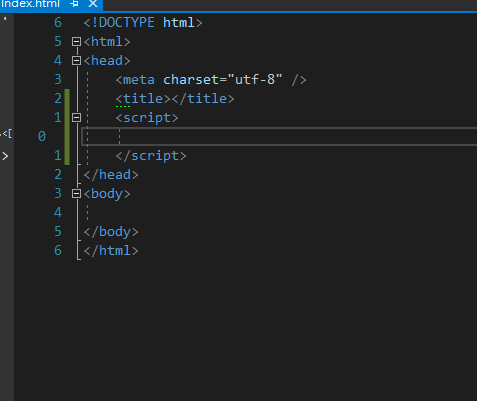
Task: Click the closing </script> tag
Action: tap(151, 156)
